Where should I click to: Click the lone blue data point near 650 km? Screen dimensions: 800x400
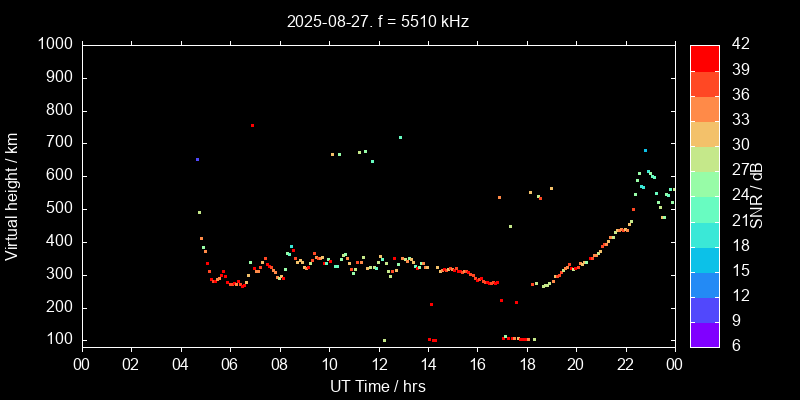[x=197, y=159]
